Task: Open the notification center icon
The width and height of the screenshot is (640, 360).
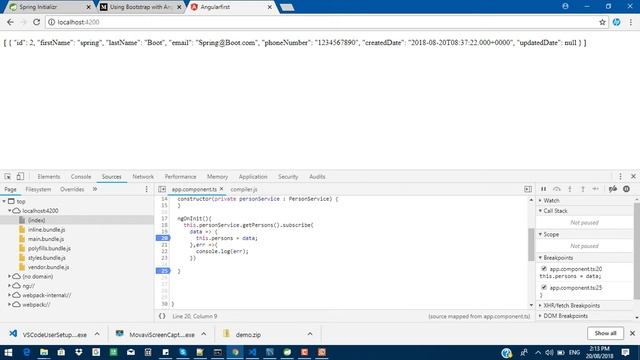Action: (x=625, y=352)
